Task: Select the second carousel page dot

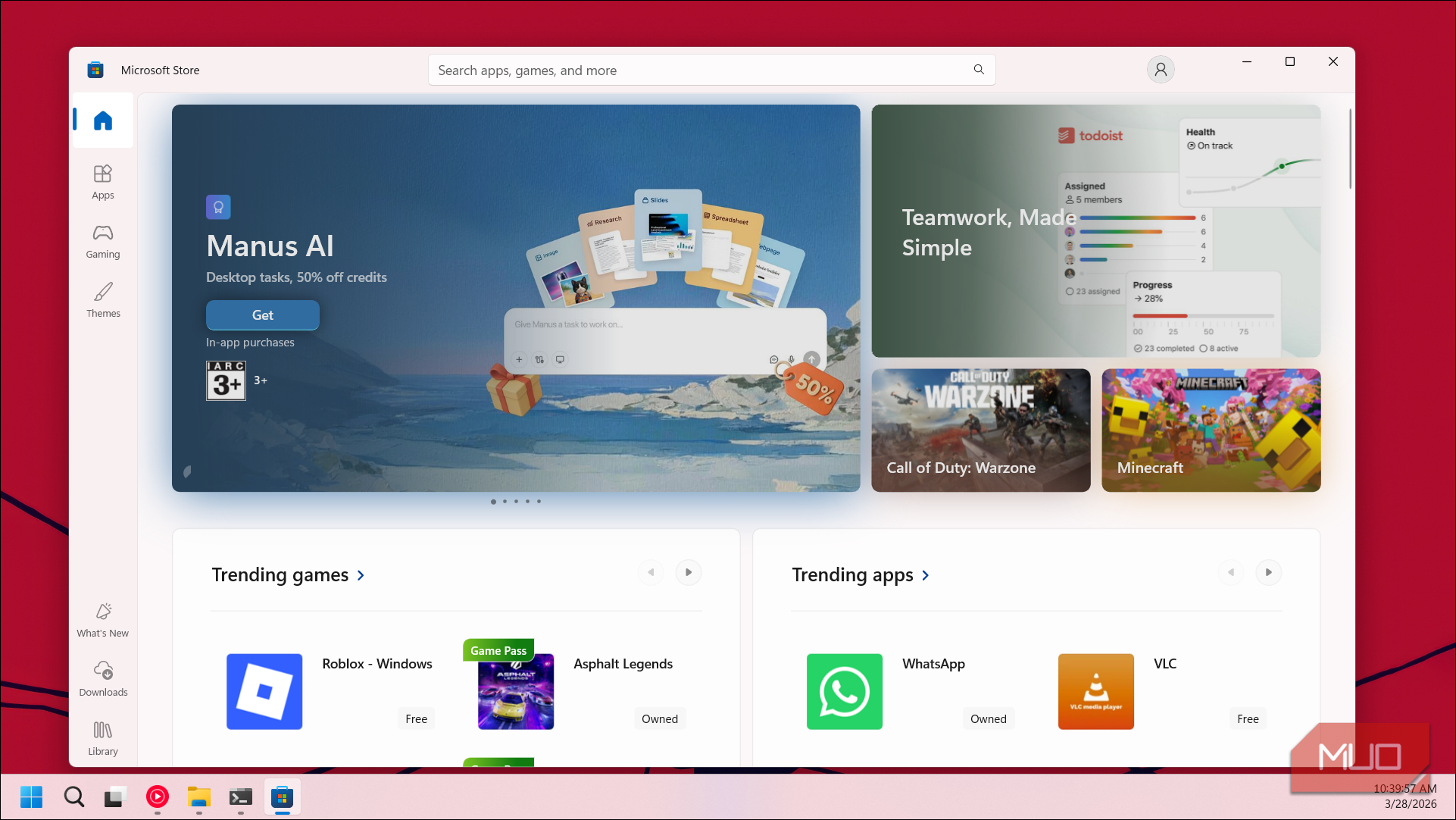Action: [x=505, y=502]
